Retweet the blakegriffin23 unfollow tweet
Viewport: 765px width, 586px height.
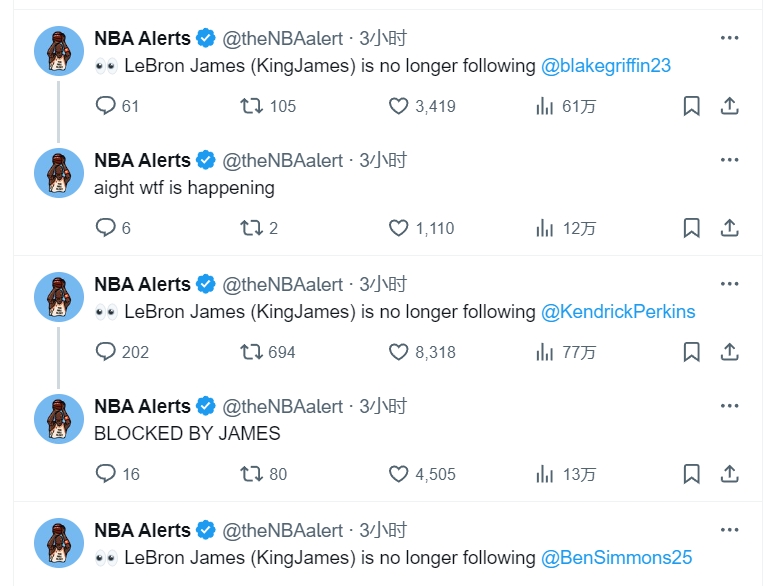click(x=252, y=106)
